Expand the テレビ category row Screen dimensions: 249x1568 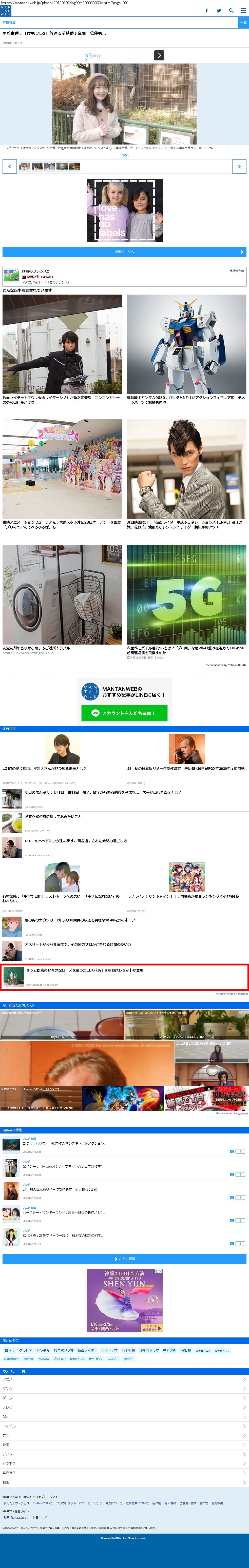pyautogui.click(x=124, y=1407)
